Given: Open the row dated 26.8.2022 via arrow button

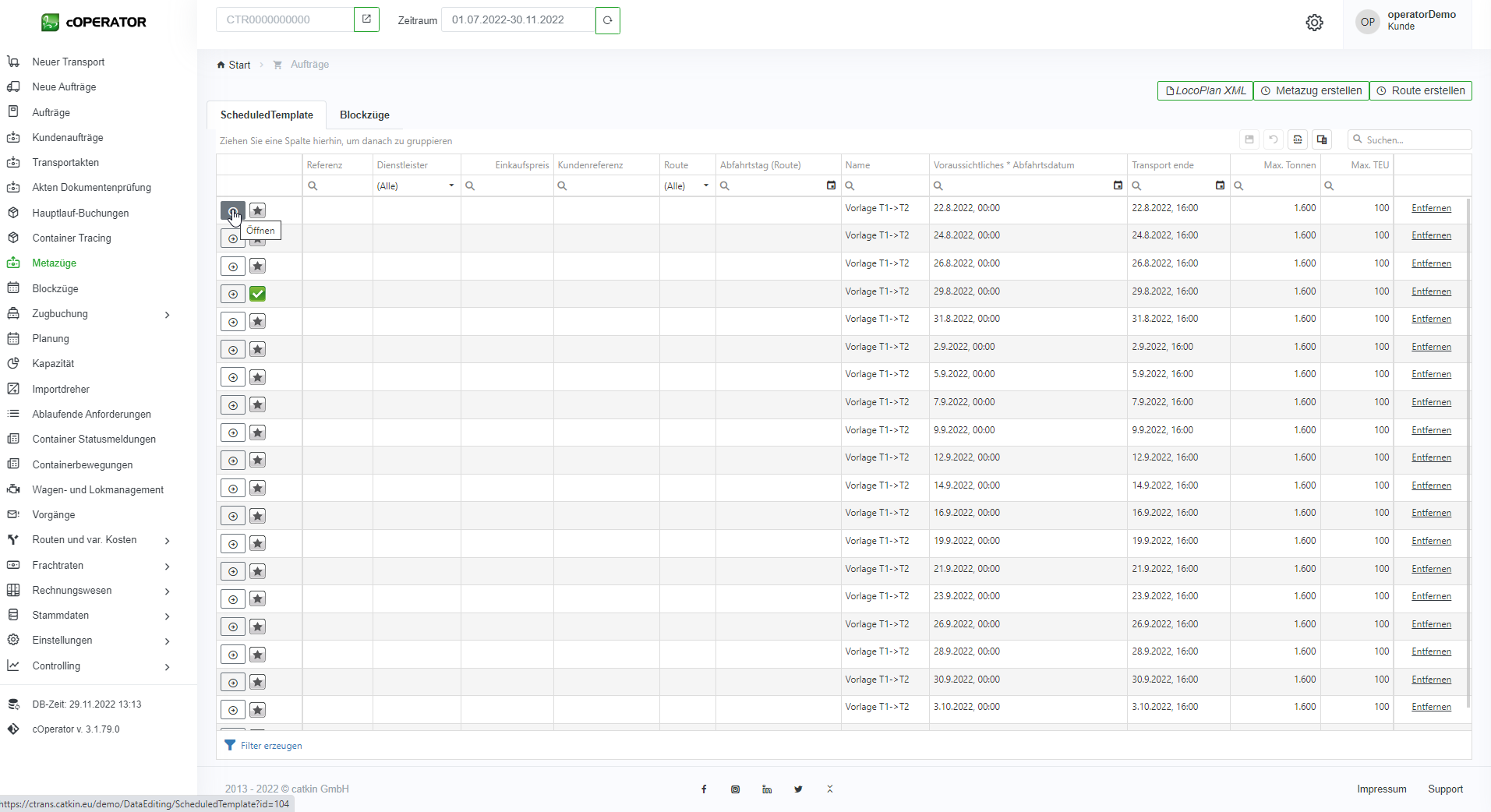Looking at the screenshot, I should [232, 267].
